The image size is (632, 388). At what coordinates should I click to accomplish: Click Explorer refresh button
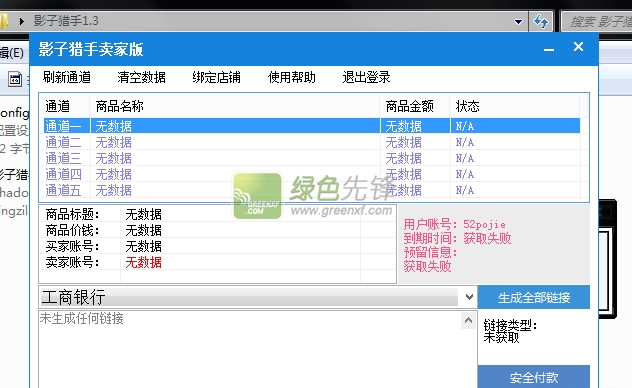tap(541, 21)
